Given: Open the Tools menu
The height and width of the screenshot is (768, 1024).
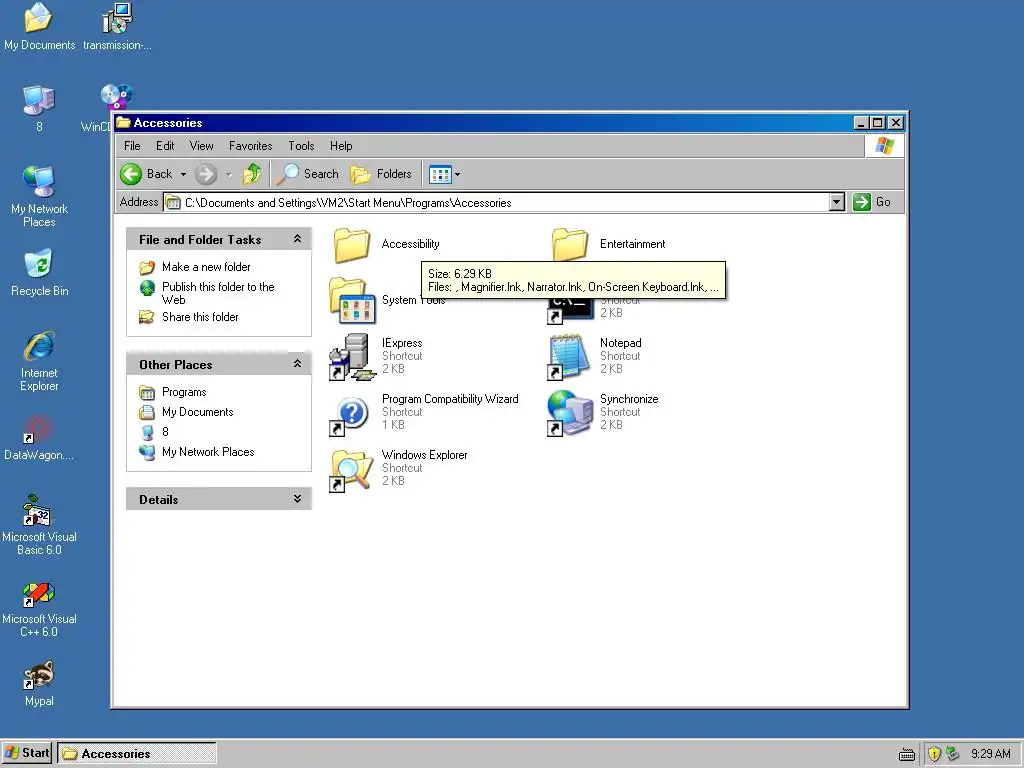Looking at the screenshot, I should [x=301, y=146].
